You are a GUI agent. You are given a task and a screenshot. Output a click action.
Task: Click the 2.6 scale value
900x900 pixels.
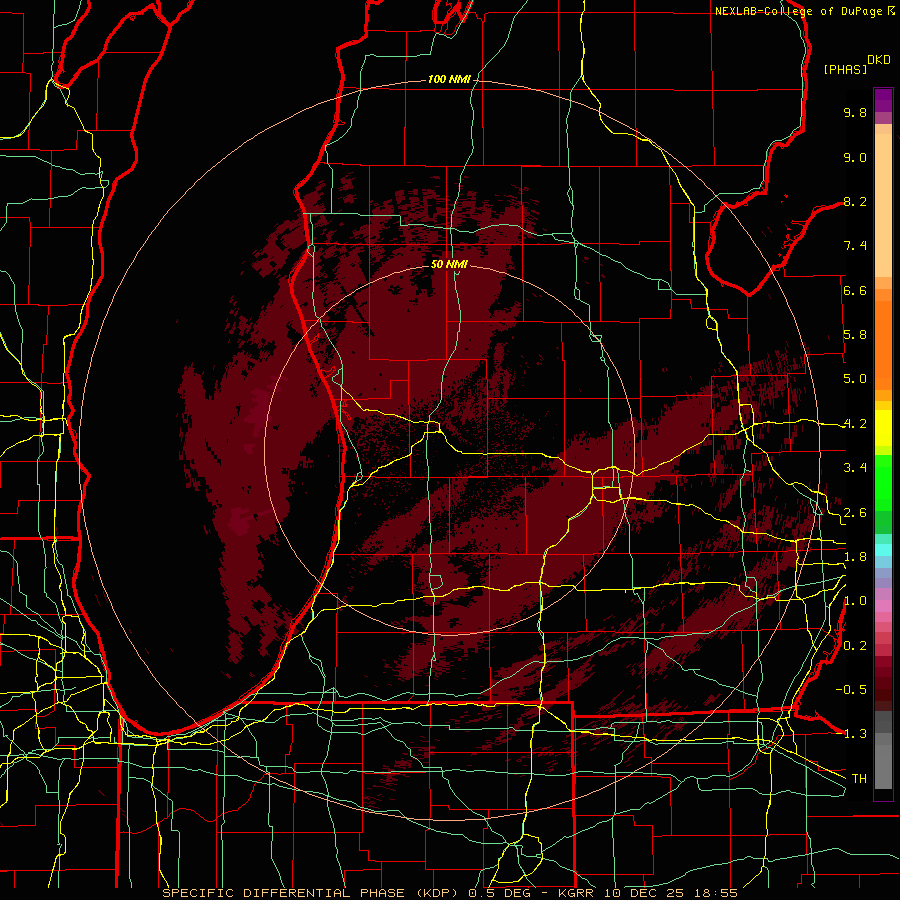855,513
